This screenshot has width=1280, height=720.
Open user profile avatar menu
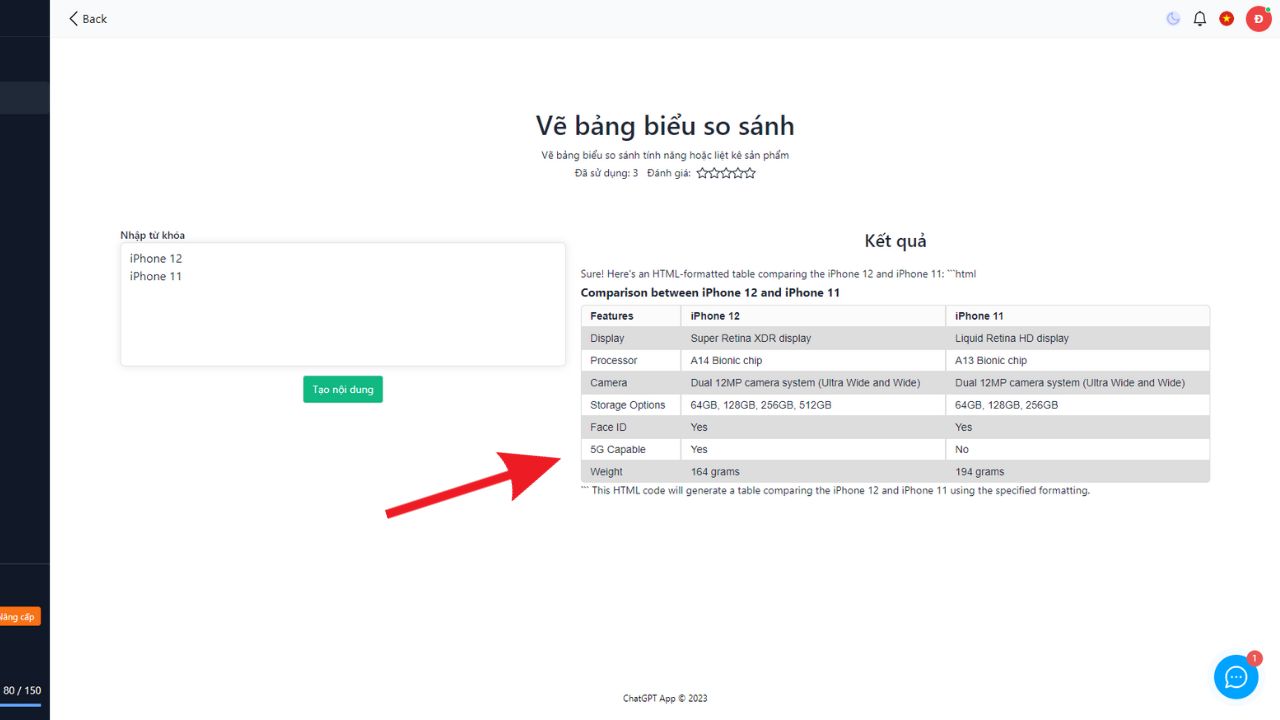click(1258, 19)
